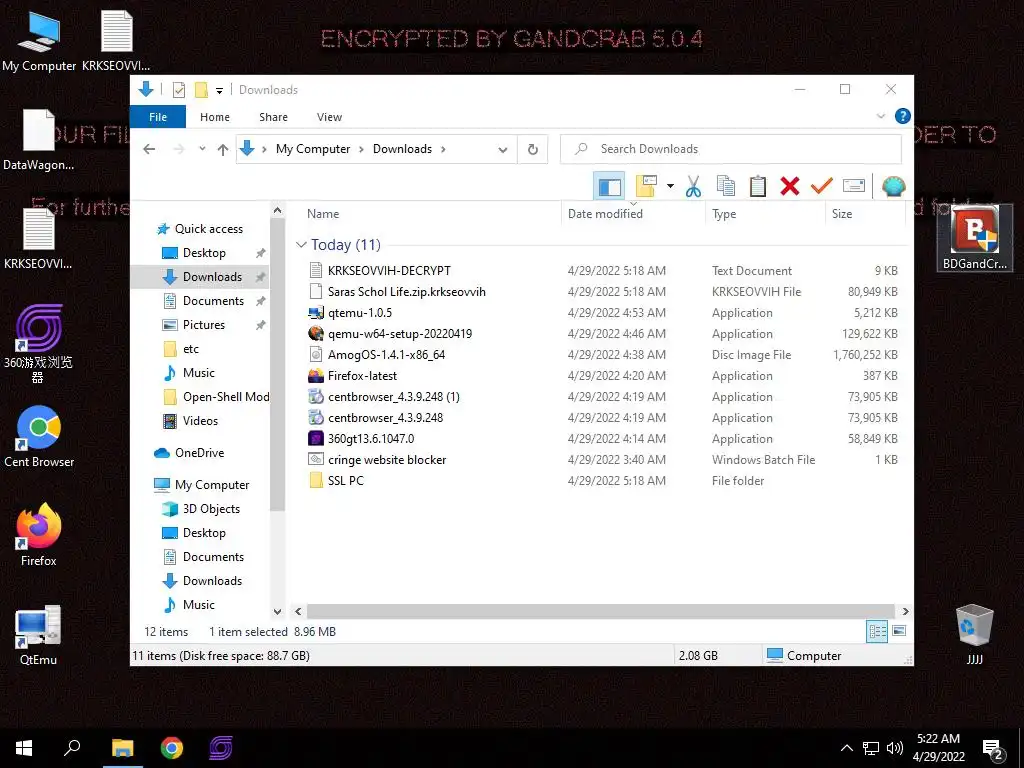Image resolution: width=1024 pixels, height=768 pixels.
Task: Select the etc folder in navigation pane
Action: [x=191, y=349]
